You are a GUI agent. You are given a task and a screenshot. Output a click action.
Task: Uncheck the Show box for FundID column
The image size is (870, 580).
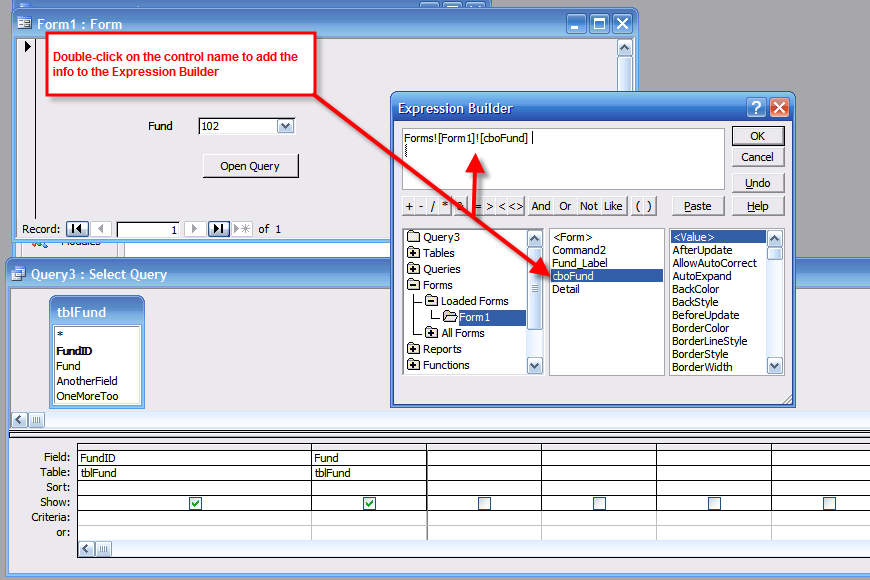coord(195,503)
